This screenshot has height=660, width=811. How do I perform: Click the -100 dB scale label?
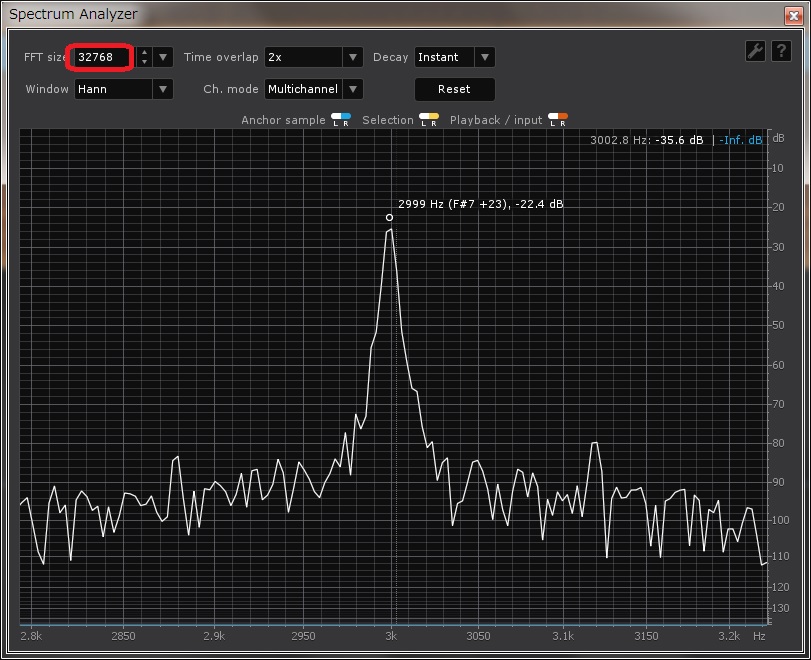tap(778, 520)
